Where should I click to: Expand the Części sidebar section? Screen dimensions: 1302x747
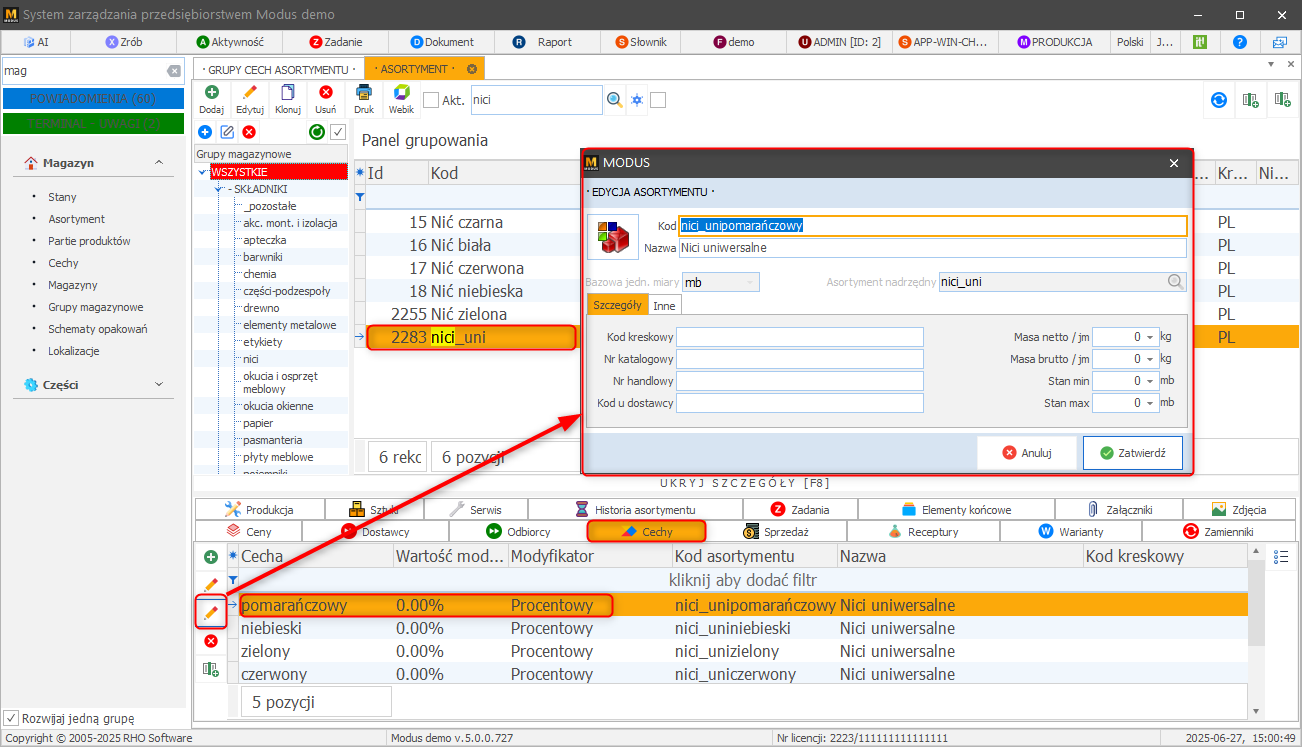[158, 384]
